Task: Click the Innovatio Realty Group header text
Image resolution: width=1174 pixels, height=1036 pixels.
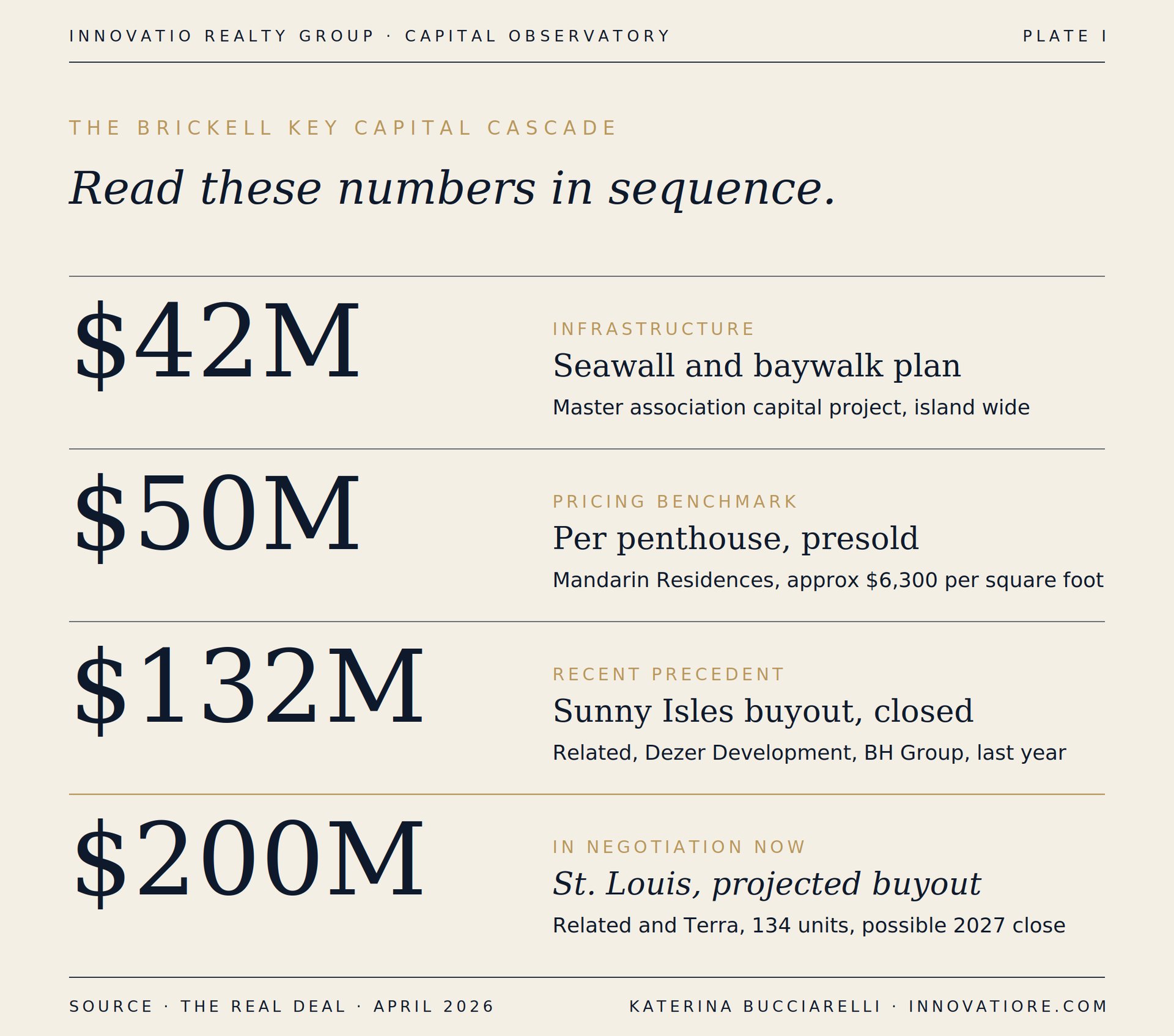Action: tap(222, 36)
